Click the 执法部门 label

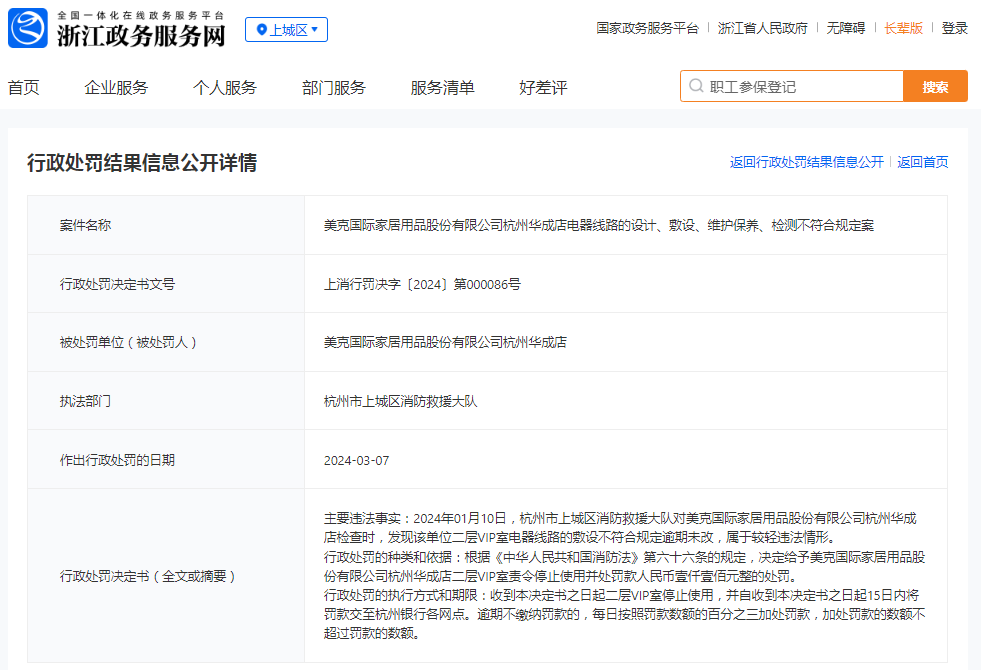coord(85,401)
